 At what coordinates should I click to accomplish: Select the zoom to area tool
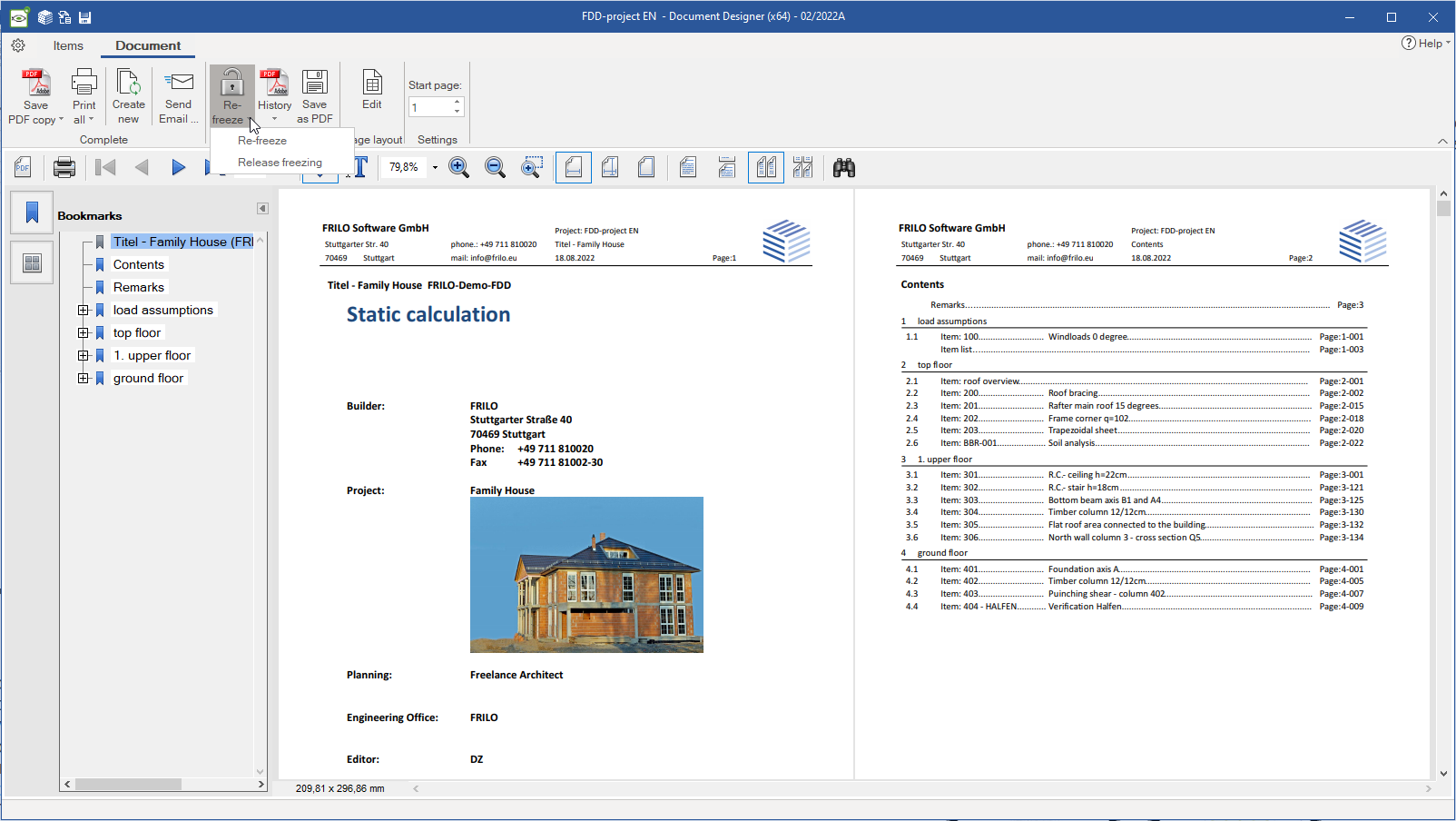click(x=532, y=167)
